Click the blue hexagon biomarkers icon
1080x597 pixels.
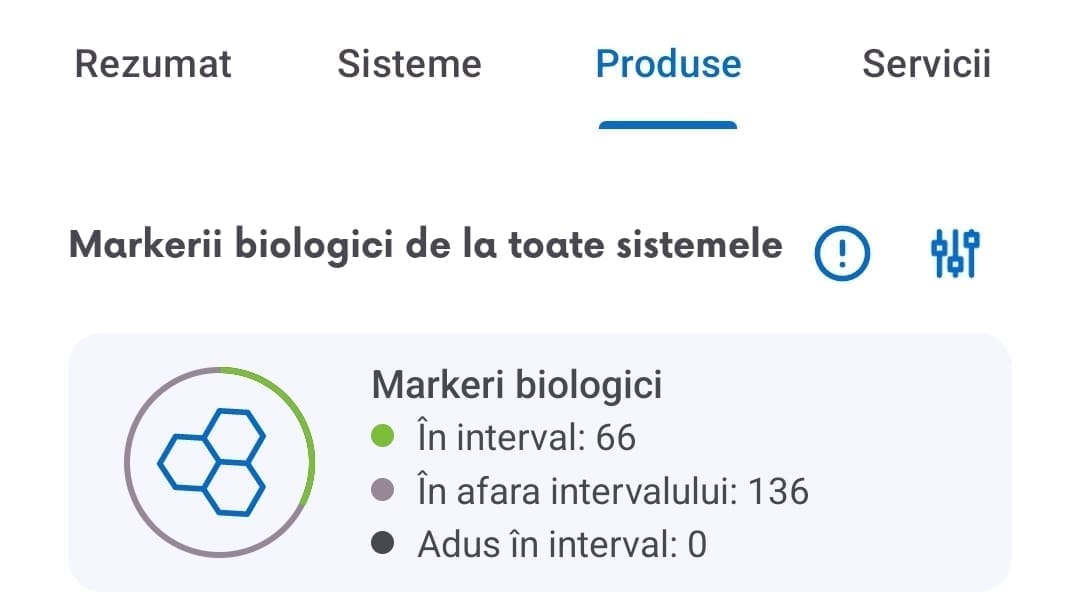214,461
